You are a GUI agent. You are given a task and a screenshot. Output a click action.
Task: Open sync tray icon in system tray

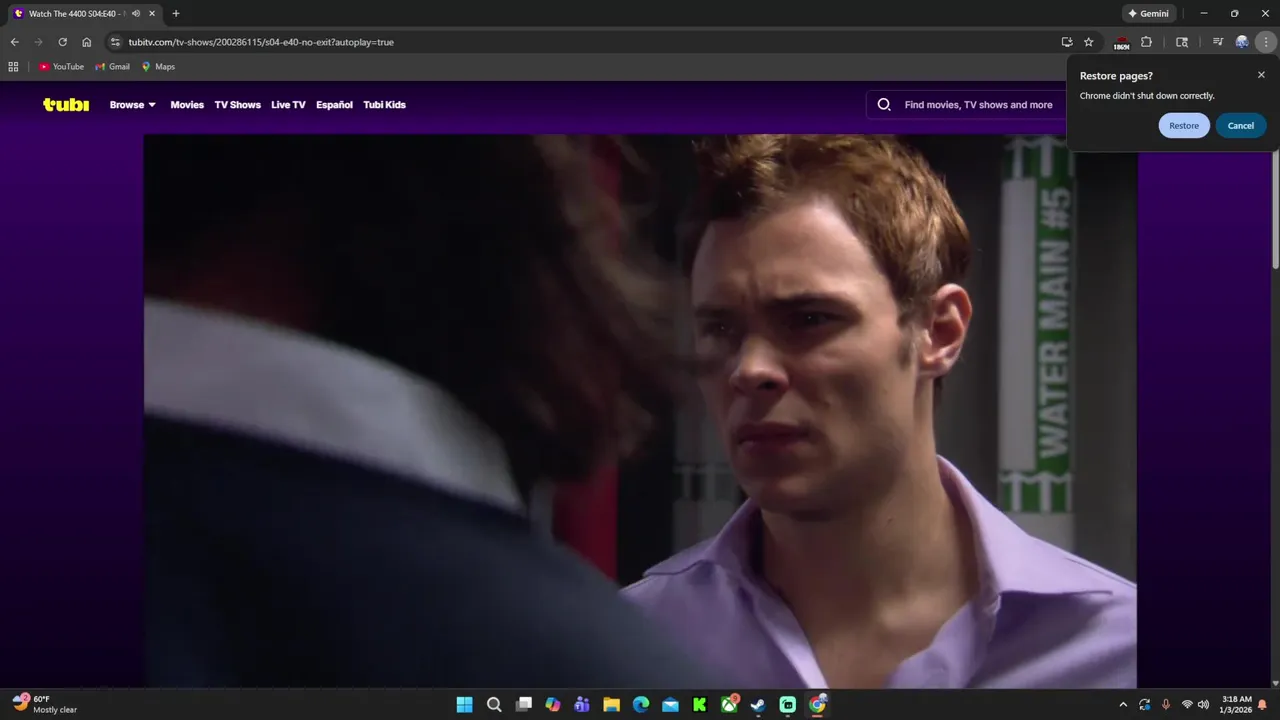coord(1145,705)
